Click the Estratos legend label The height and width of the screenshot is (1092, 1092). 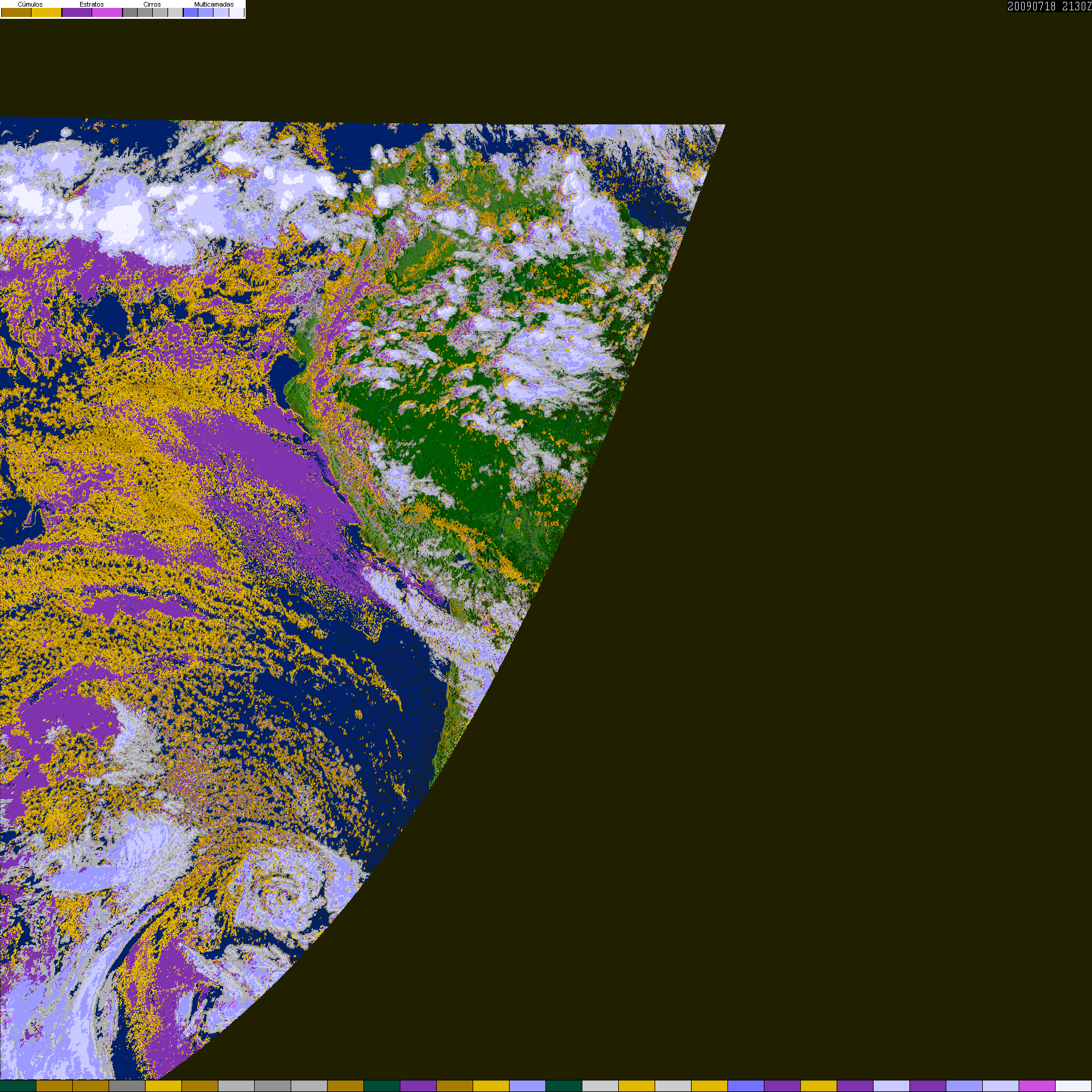pos(92,4)
